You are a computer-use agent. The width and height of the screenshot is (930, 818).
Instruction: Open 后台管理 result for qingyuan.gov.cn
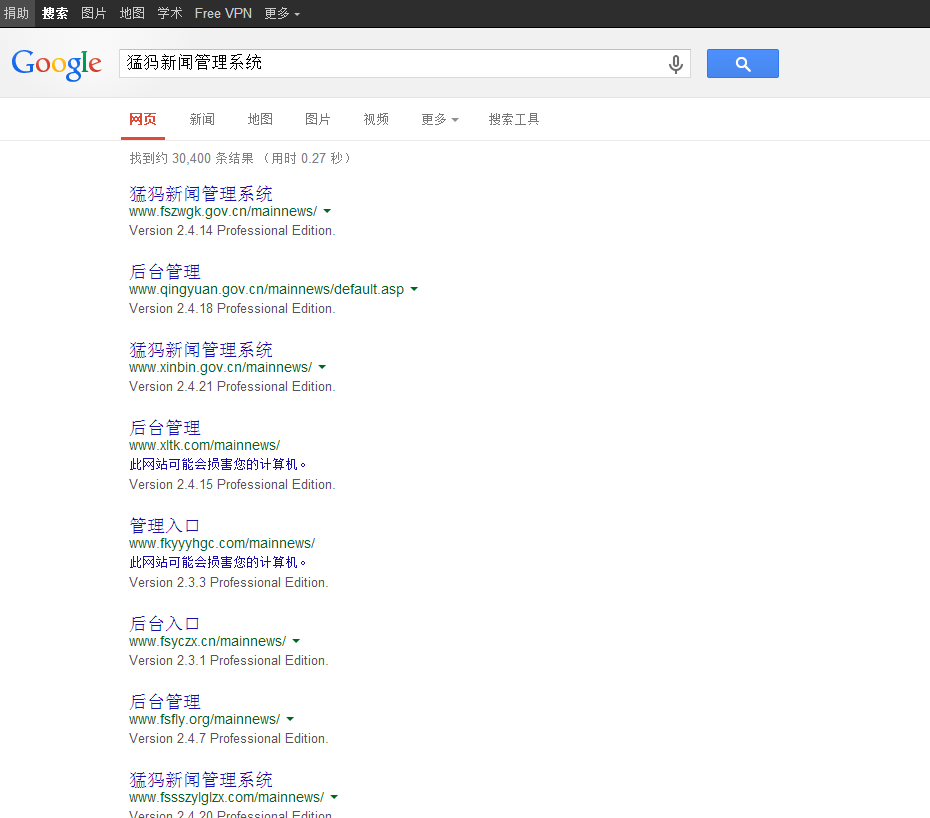[x=165, y=272]
